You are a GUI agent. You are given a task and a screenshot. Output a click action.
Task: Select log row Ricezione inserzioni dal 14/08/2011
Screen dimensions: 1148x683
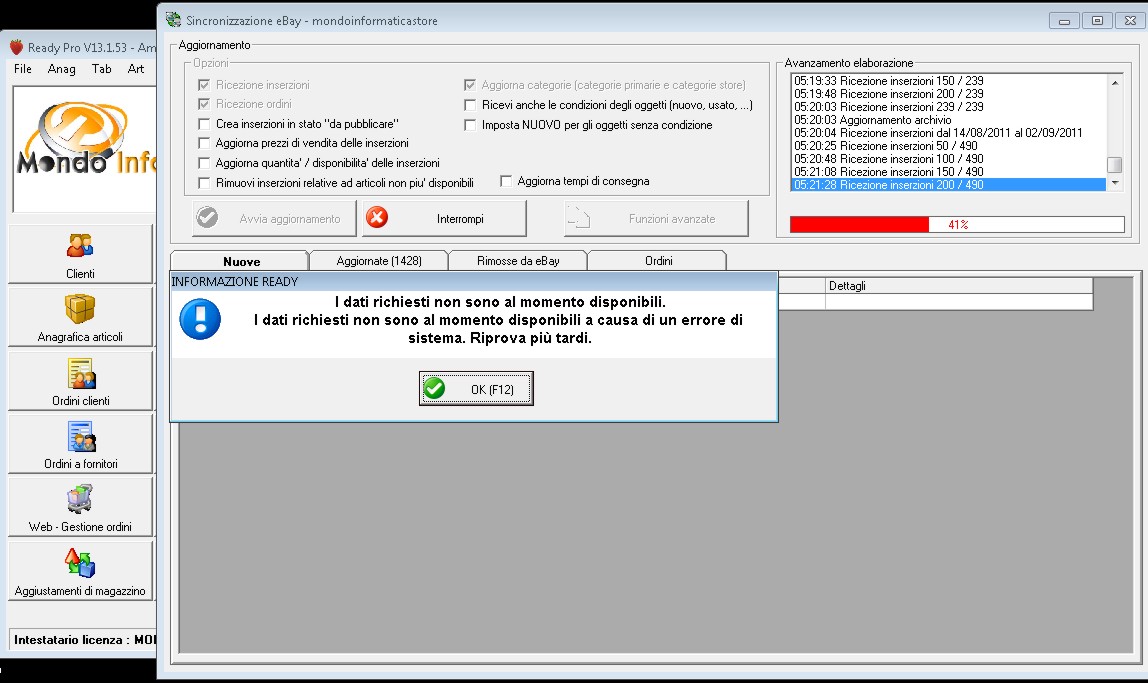pyautogui.click(x=948, y=133)
